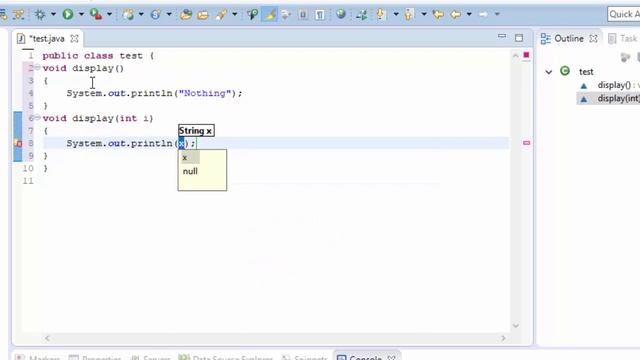
Task: Close the test.java editor tab
Action: tap(74, 39)
